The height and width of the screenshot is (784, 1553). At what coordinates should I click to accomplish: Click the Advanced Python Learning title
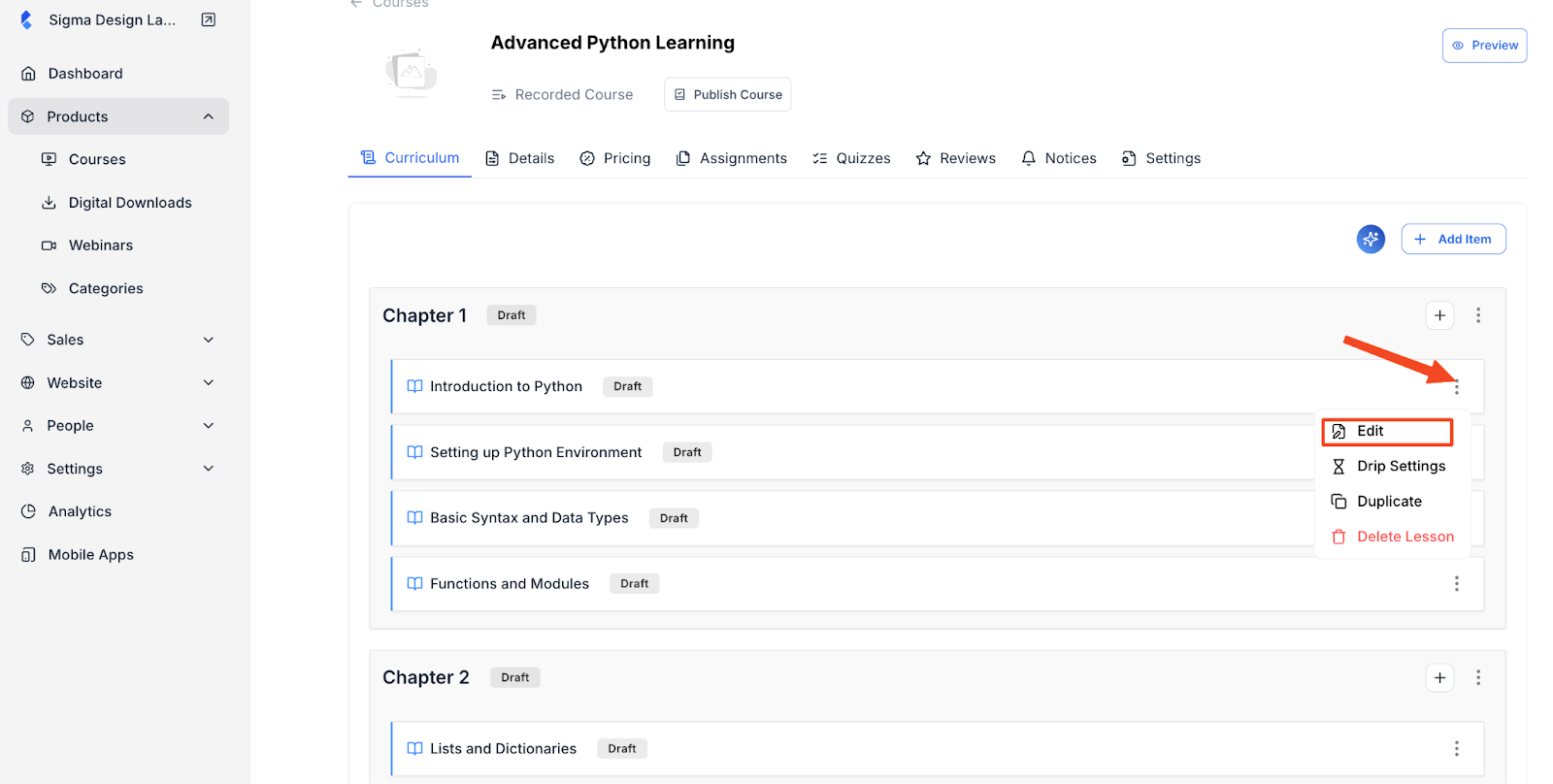(x=612, y=43)
